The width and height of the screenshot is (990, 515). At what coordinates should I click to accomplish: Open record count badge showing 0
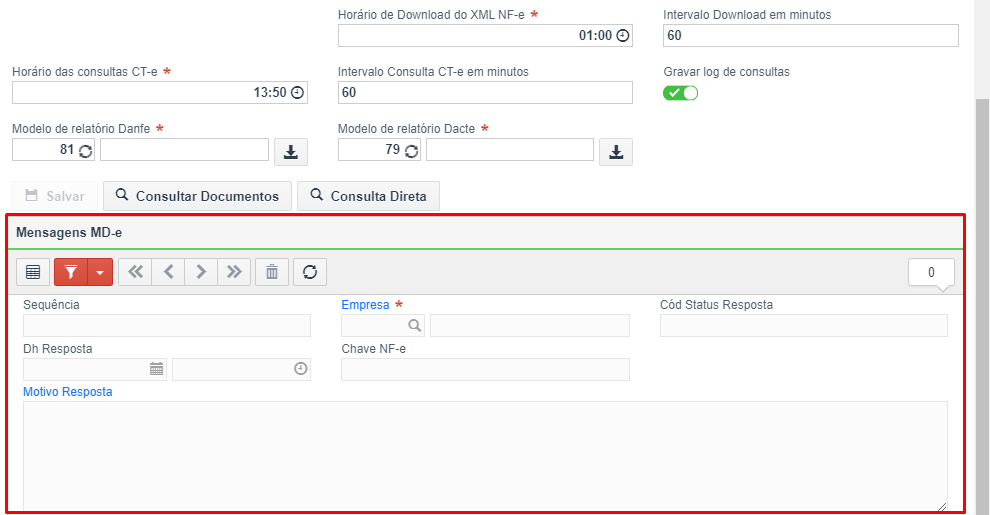[x=931, y=272]
